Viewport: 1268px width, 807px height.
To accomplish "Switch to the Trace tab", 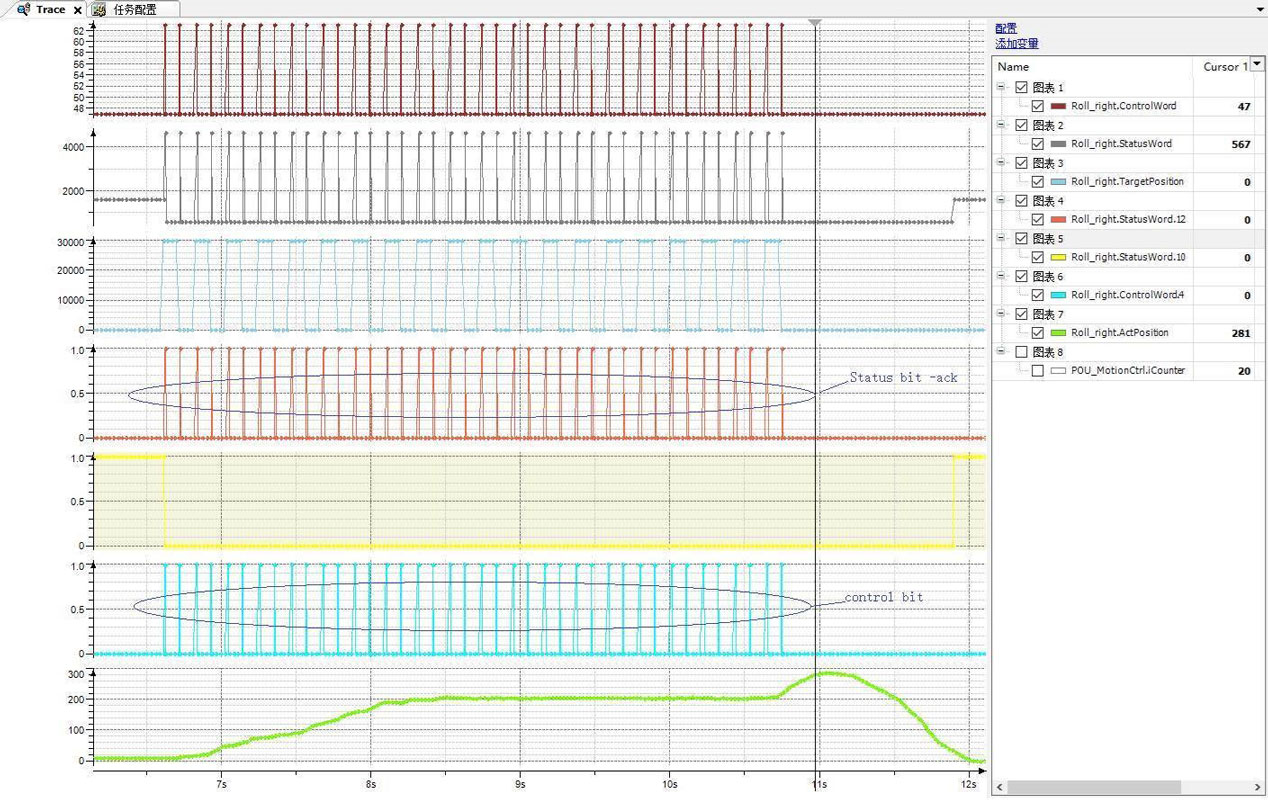I will pyautogui.click(x=50, y=9).
